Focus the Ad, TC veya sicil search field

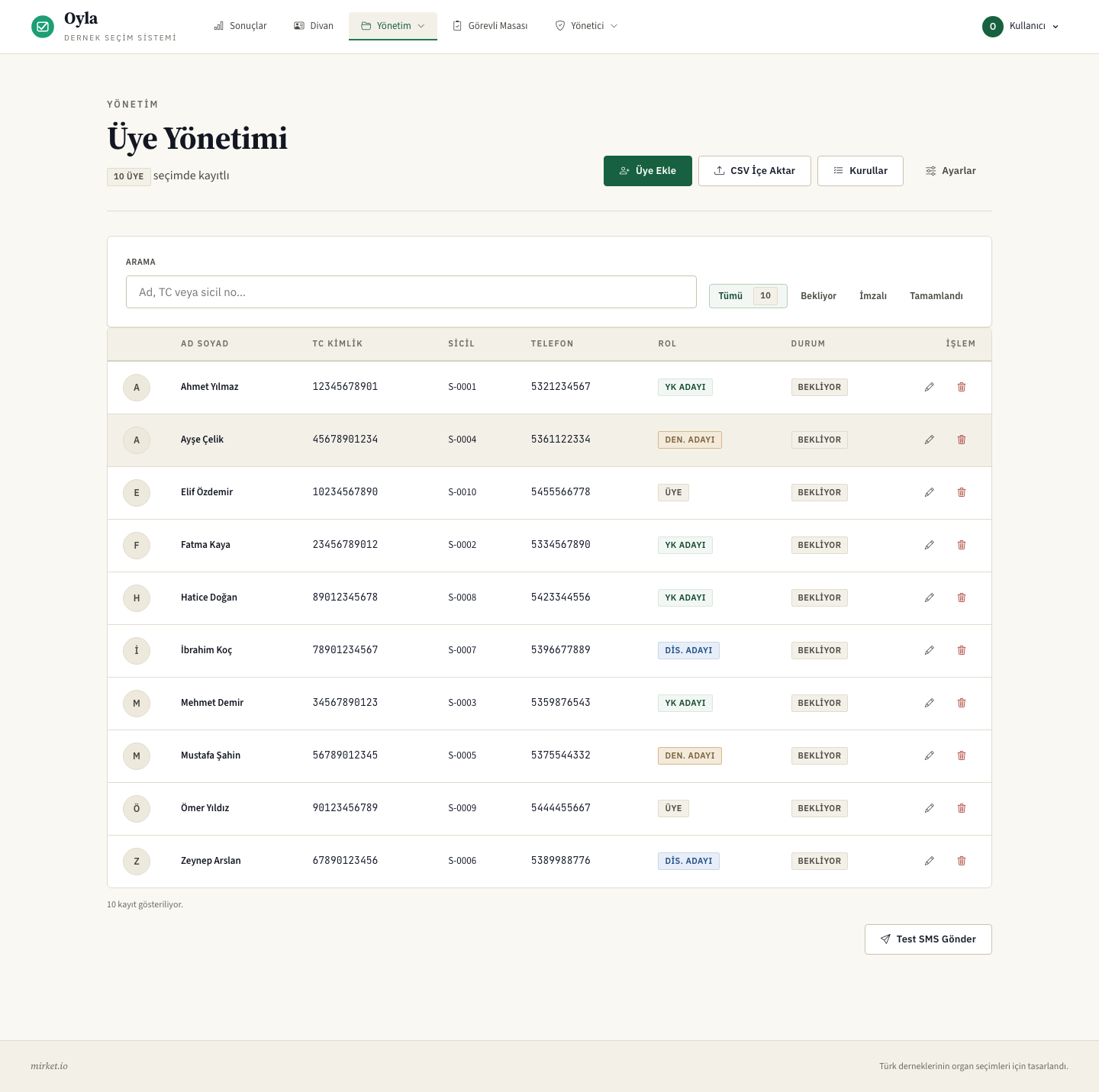(411, 292)
